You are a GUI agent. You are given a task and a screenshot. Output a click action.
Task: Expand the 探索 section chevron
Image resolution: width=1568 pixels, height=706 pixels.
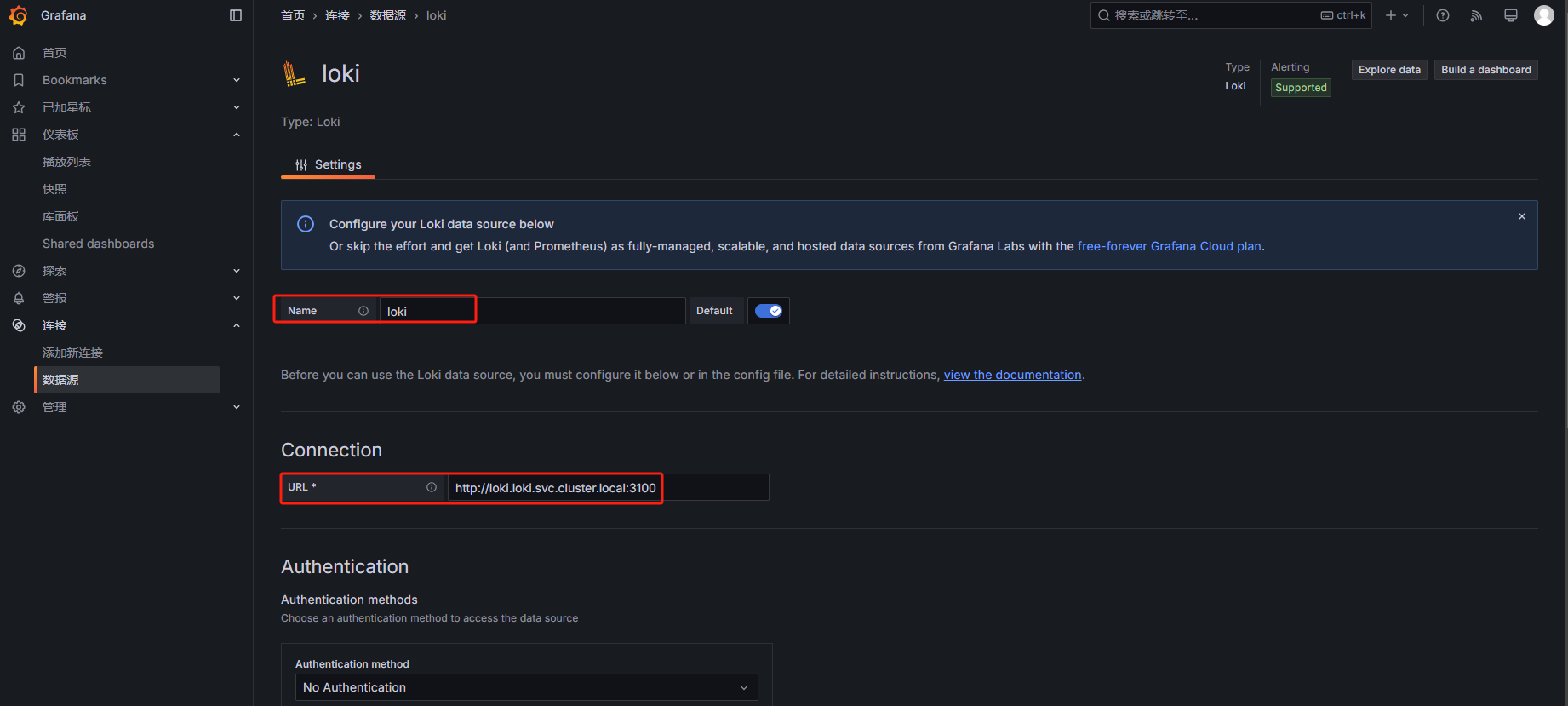(237, 271)
